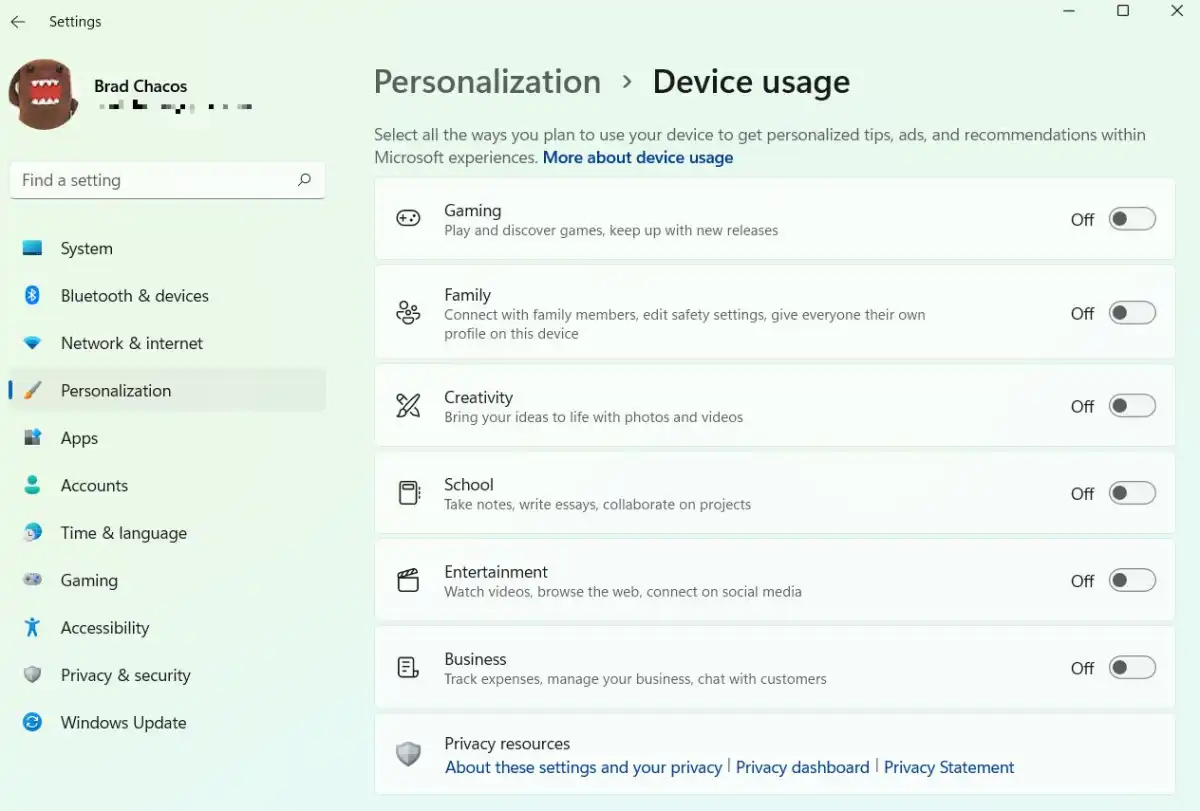Turn on the Family toggle
The image size is (1200, 811).
[1132, 313]
